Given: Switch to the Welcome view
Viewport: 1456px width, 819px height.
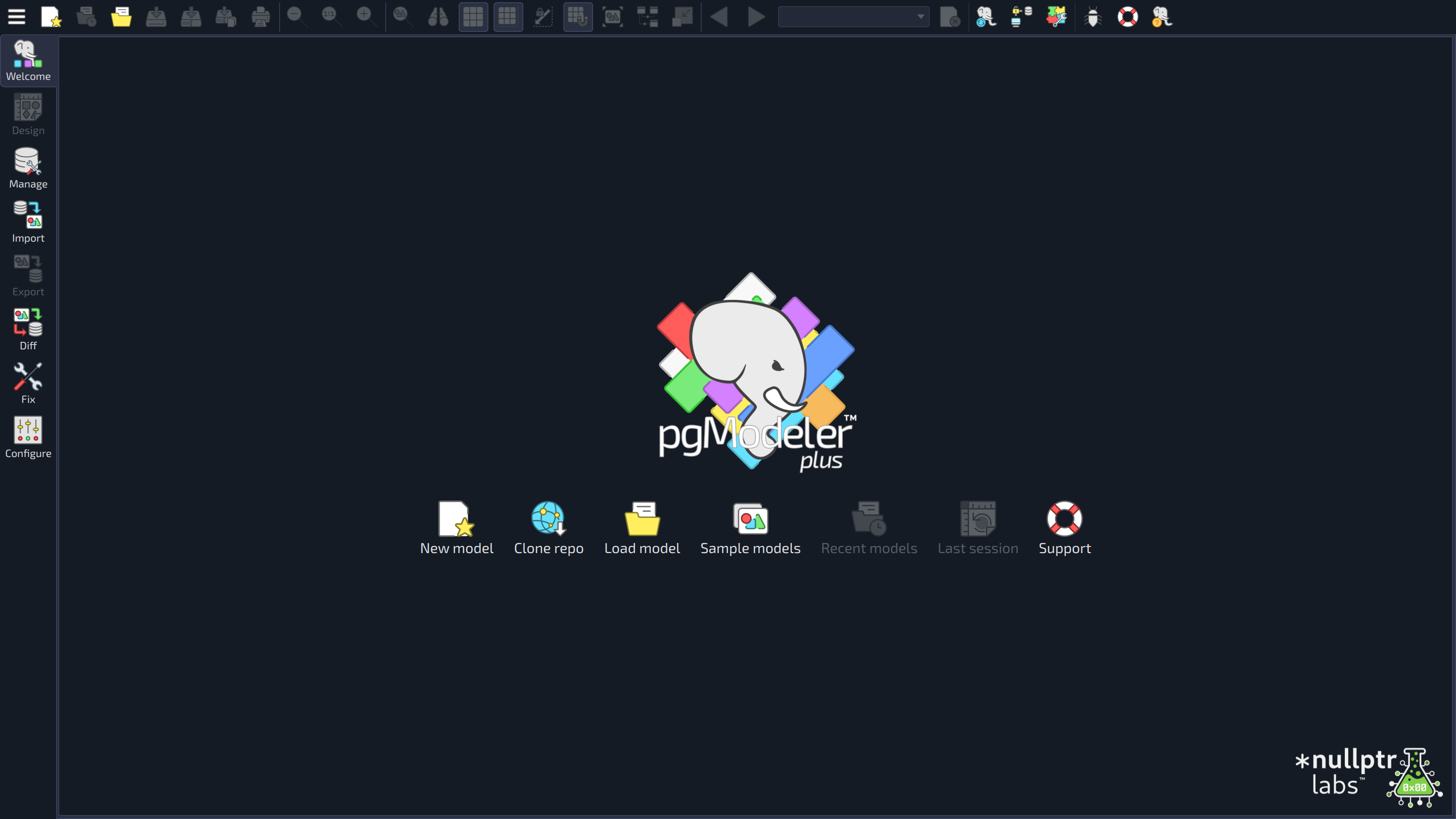Looking at the screenshot, I should click(x=28, y=61).
